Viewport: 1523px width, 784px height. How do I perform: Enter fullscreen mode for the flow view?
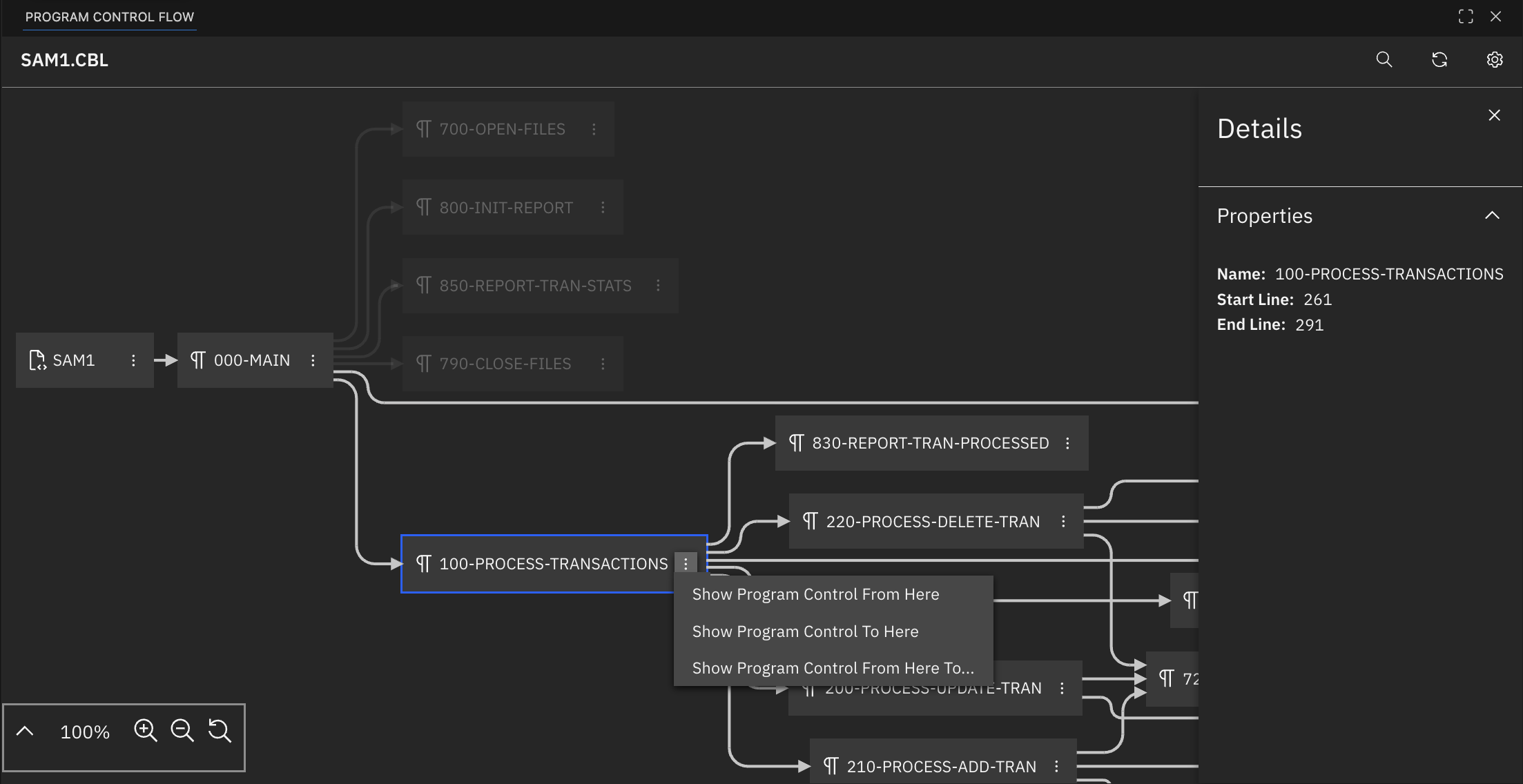point(1466,17)
